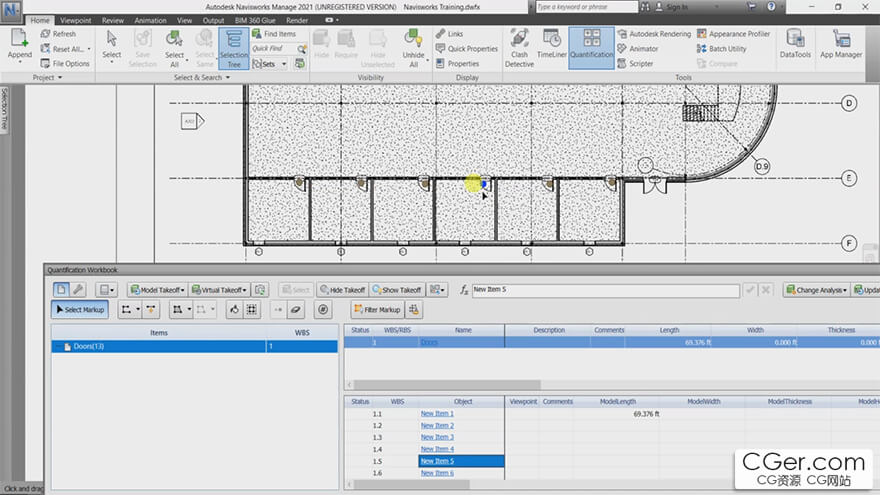Open the Animation ribbon tab
The width and height of the screenshot is (880, 495).
click(150, 20)
